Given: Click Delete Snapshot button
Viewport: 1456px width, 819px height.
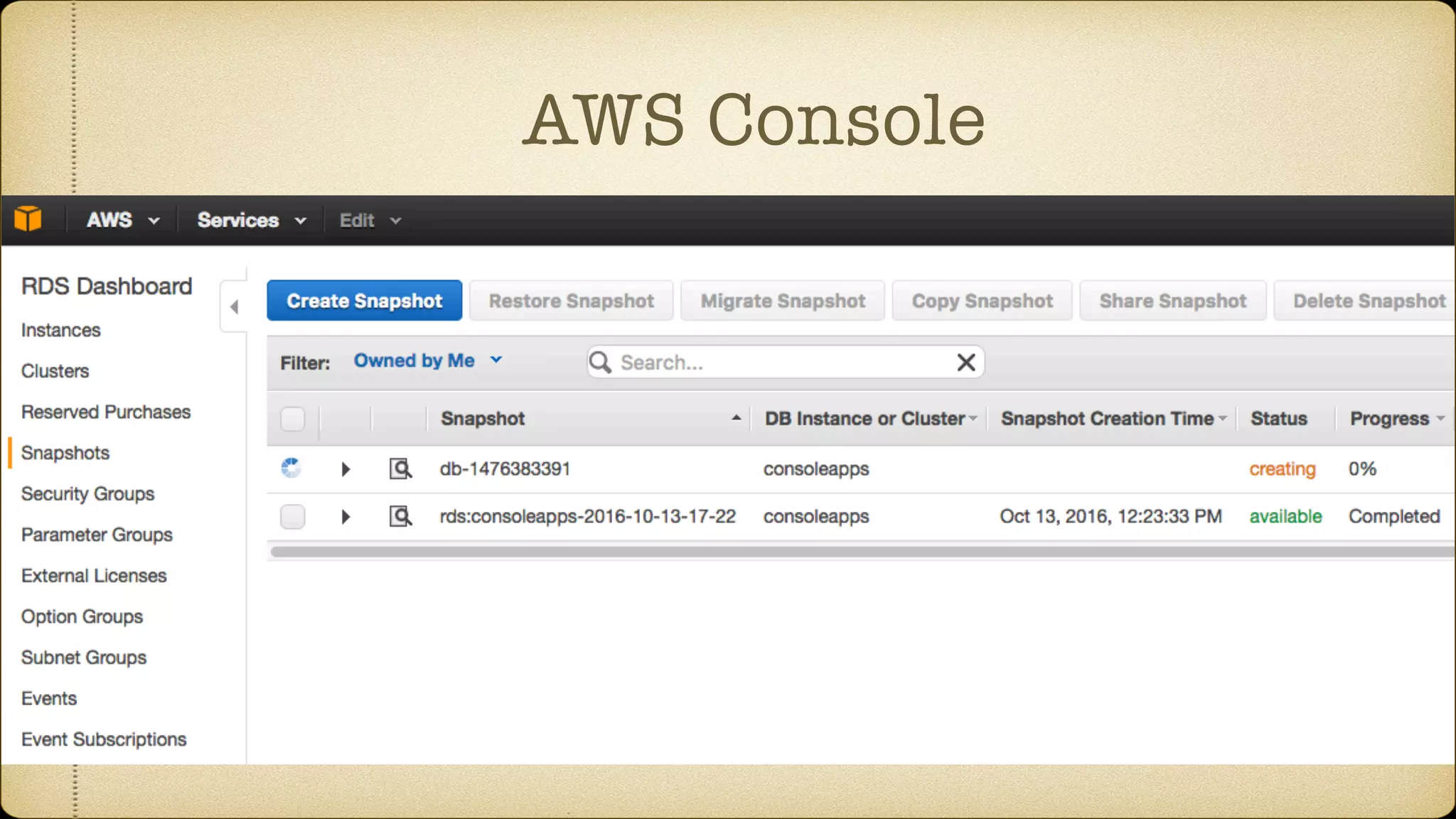Looking at the screenshot, I should coord(1365,301).
